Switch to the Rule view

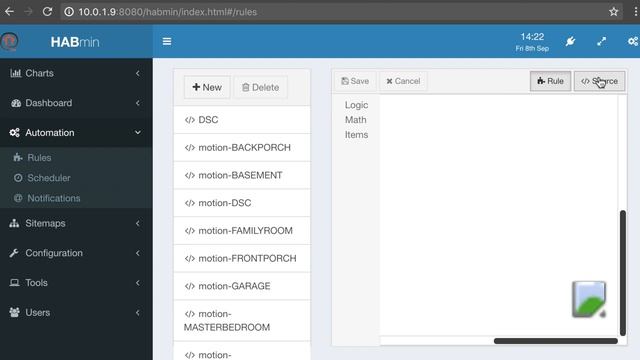tap(550, 81)
